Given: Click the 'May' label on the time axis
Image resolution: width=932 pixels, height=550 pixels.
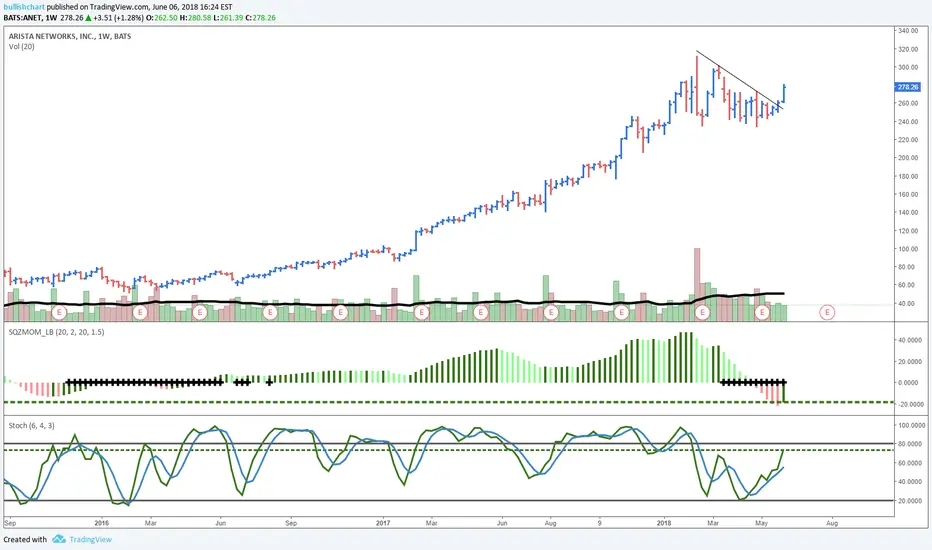Looking at the screenshot, I should click(761, 523).
